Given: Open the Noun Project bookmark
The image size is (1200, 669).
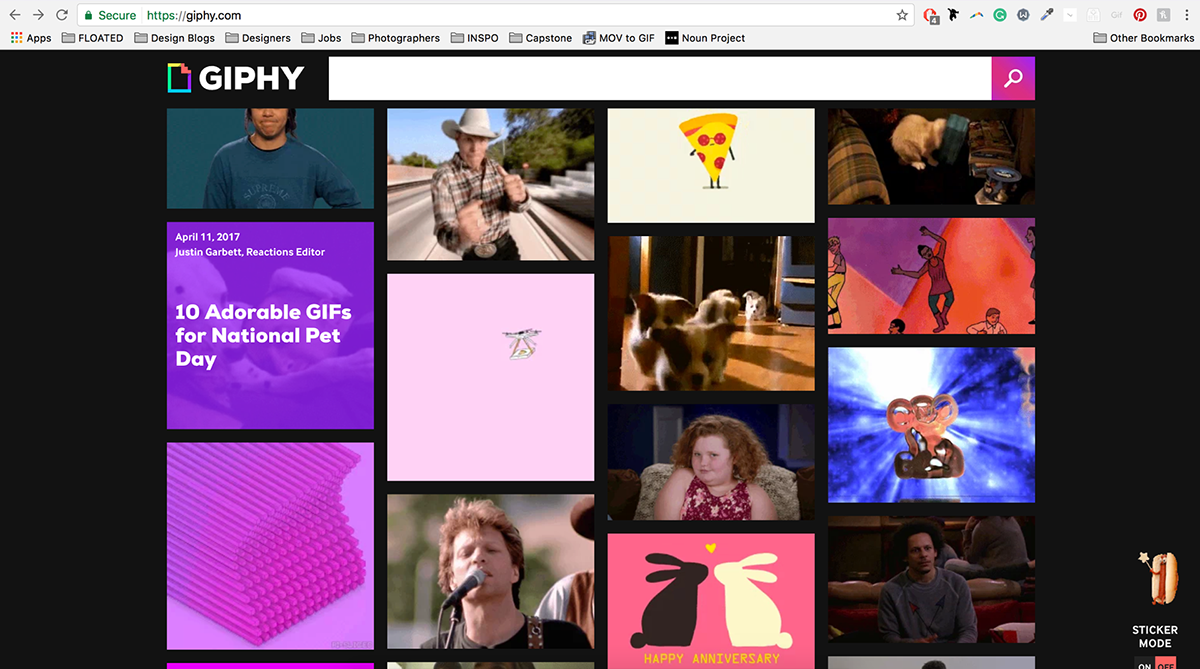Looking at the screenshot, I should (705, 38).
